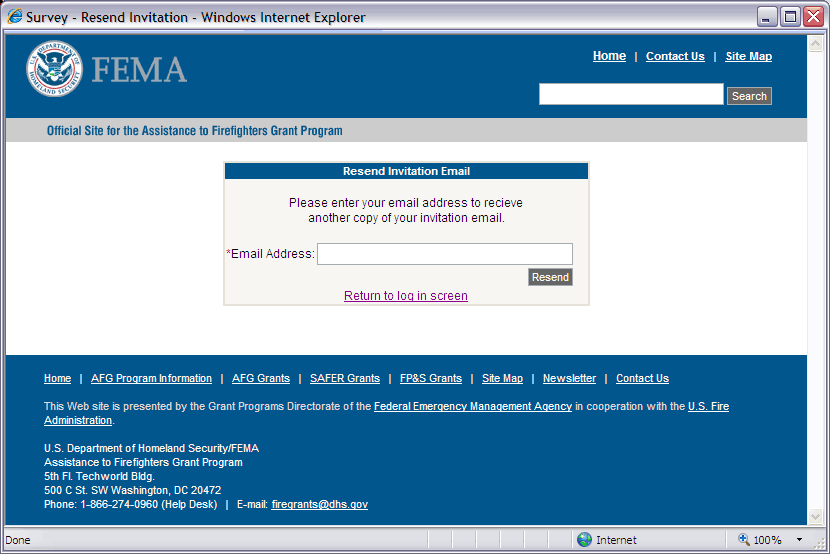
Task: Click the FEMA wordmark logo
Action: (139, 70)
